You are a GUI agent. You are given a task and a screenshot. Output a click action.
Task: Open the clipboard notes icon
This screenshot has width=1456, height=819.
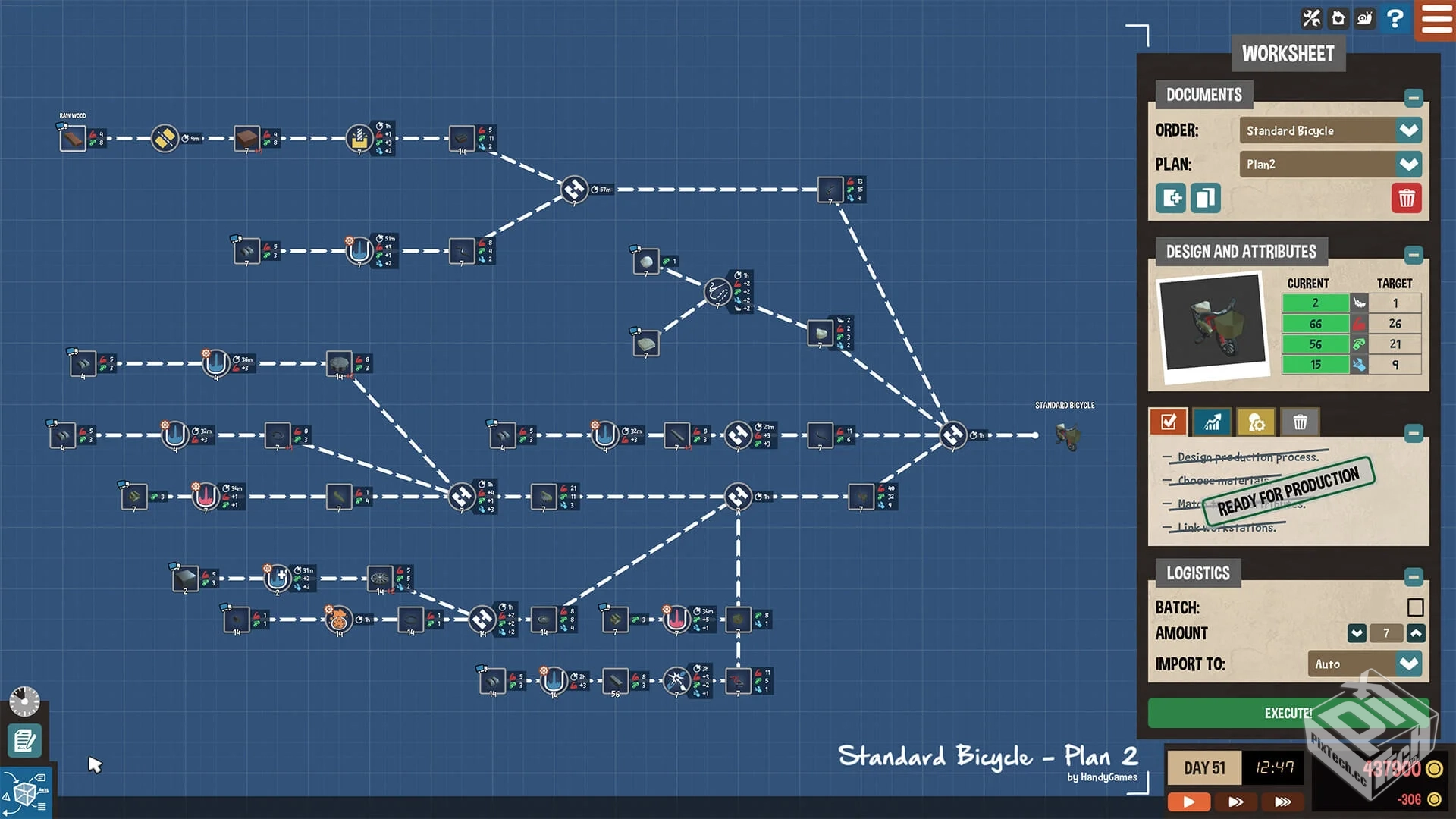[x=25, y=740]
